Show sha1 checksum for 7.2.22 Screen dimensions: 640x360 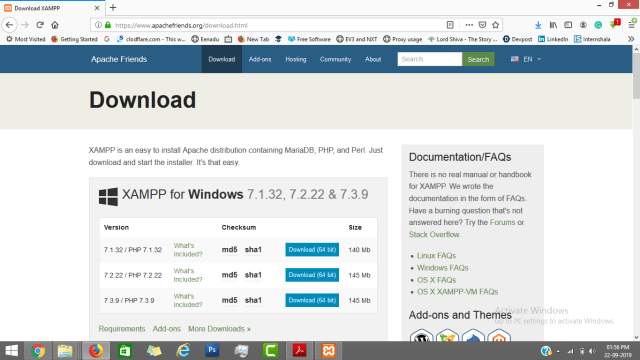[x=253, y=275]
